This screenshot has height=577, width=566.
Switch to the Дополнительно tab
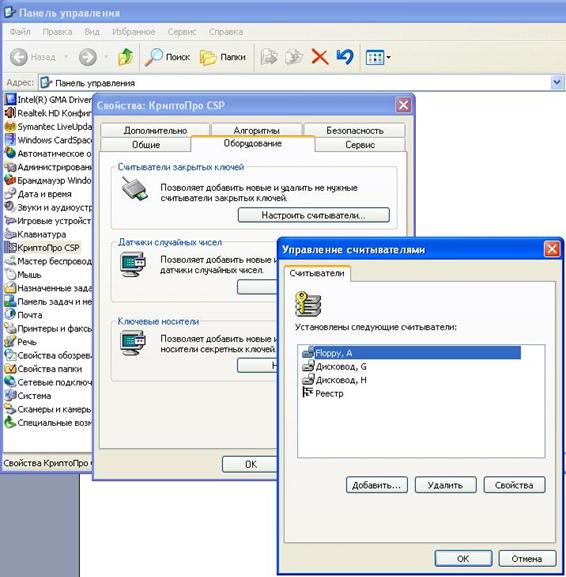coord(155,131)
